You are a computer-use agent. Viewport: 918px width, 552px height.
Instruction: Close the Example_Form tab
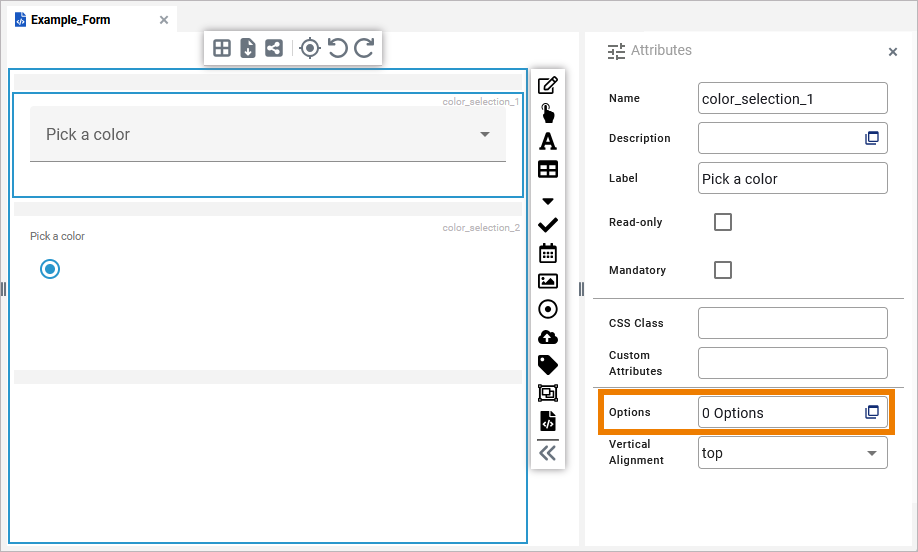click(164, 20)
